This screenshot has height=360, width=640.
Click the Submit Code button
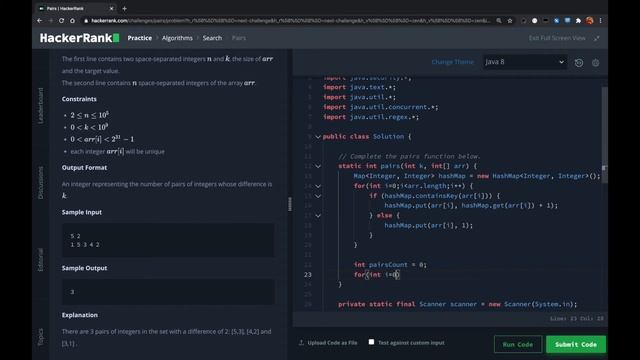coord(576,344)
